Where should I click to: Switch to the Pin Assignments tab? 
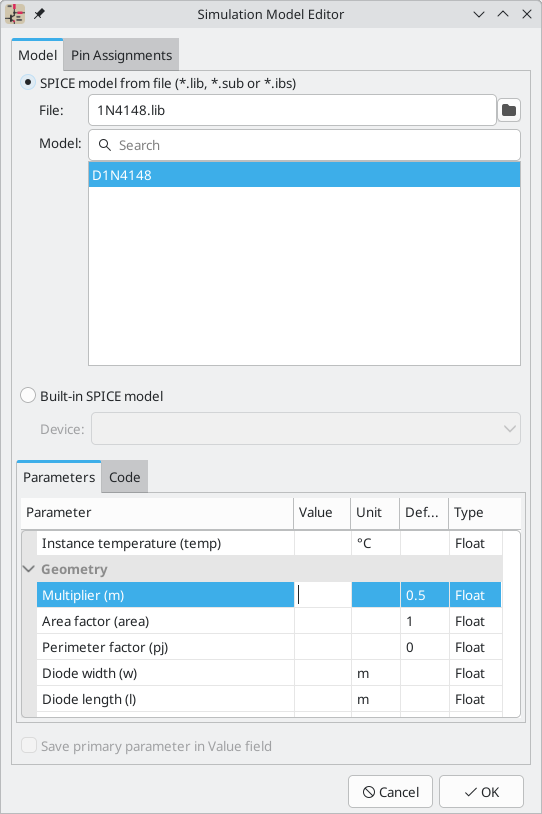click(121, 55)
